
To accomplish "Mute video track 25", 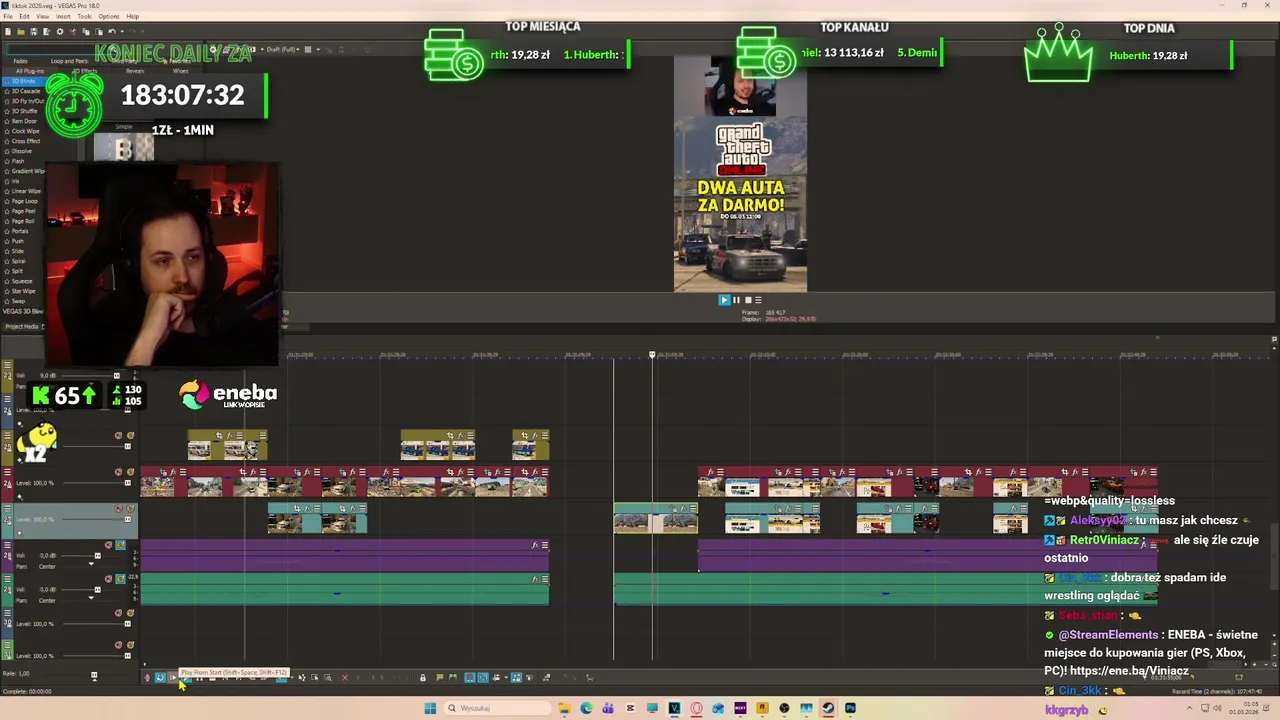I will 118,435.
